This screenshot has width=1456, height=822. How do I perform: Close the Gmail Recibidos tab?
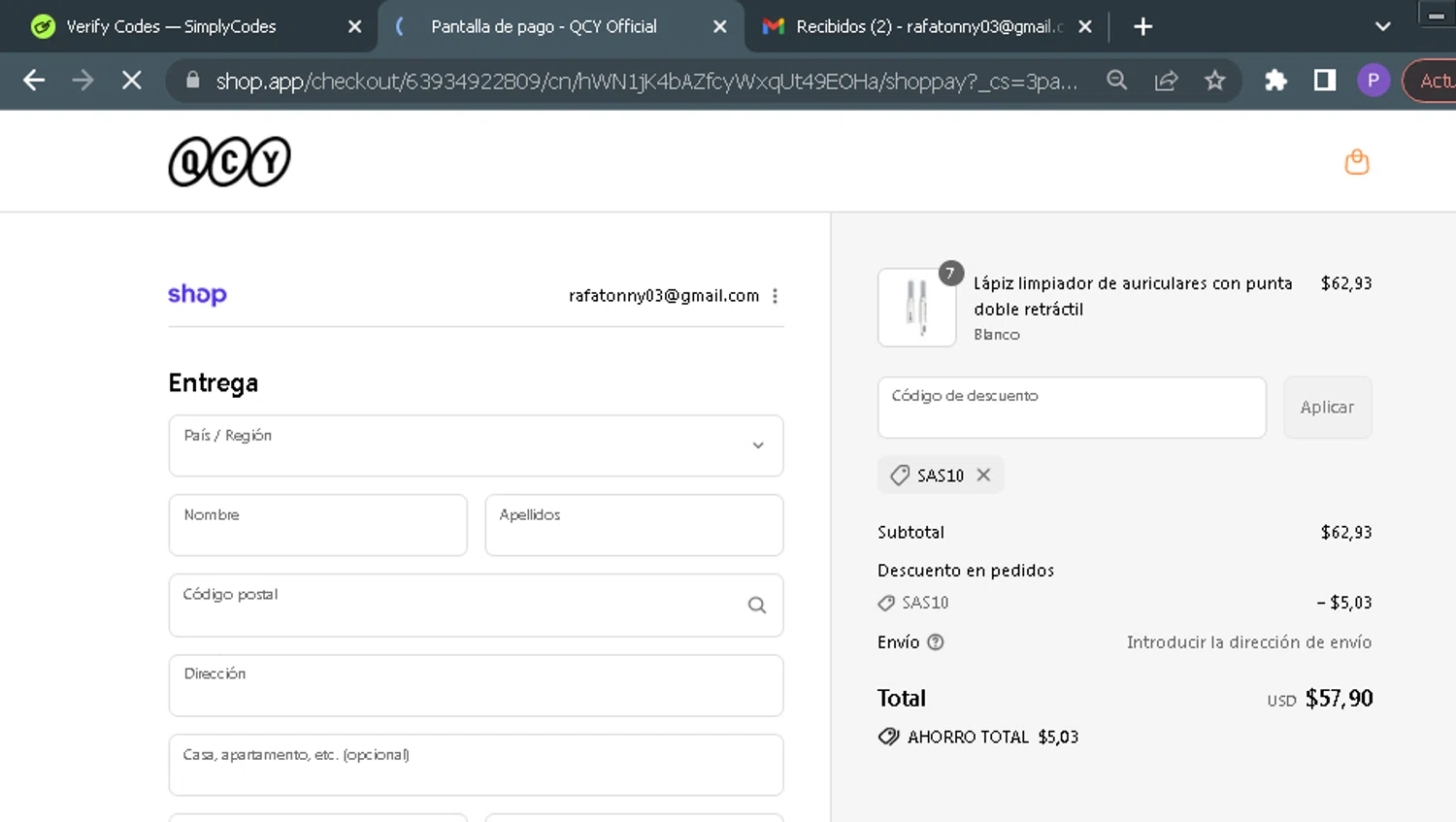tap(1084, 26)
